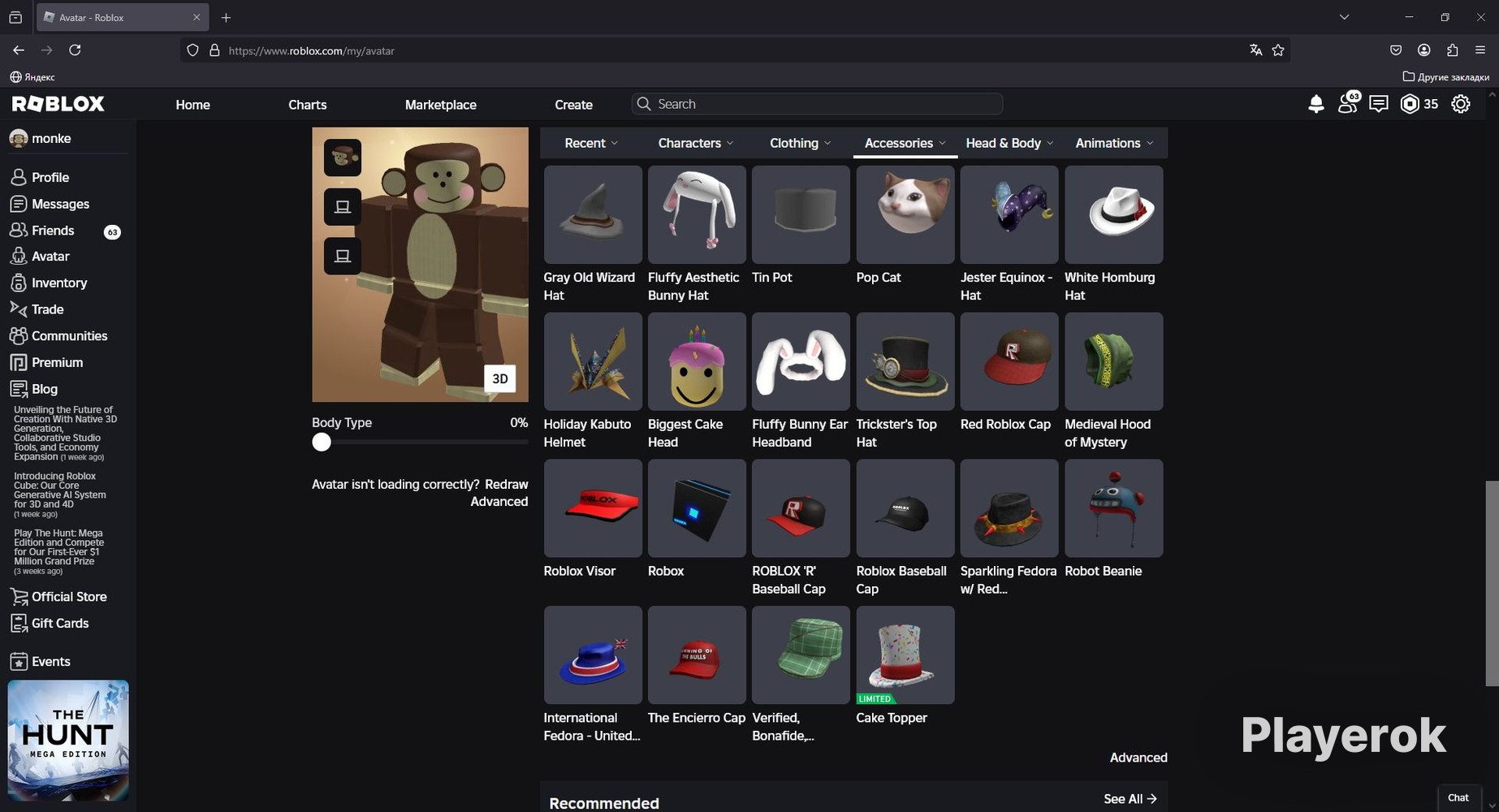This screenshot has height=812, width=1499.
Task: Equip the Roblox Visor
Action: coord(593,508)
